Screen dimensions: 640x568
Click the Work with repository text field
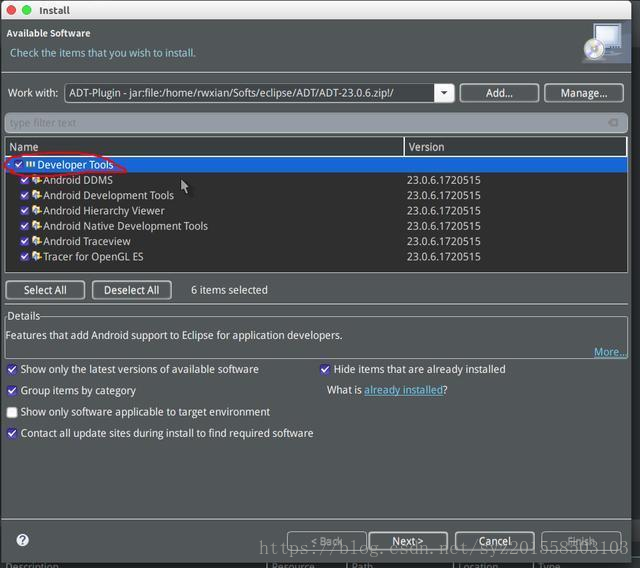[249, 93]
